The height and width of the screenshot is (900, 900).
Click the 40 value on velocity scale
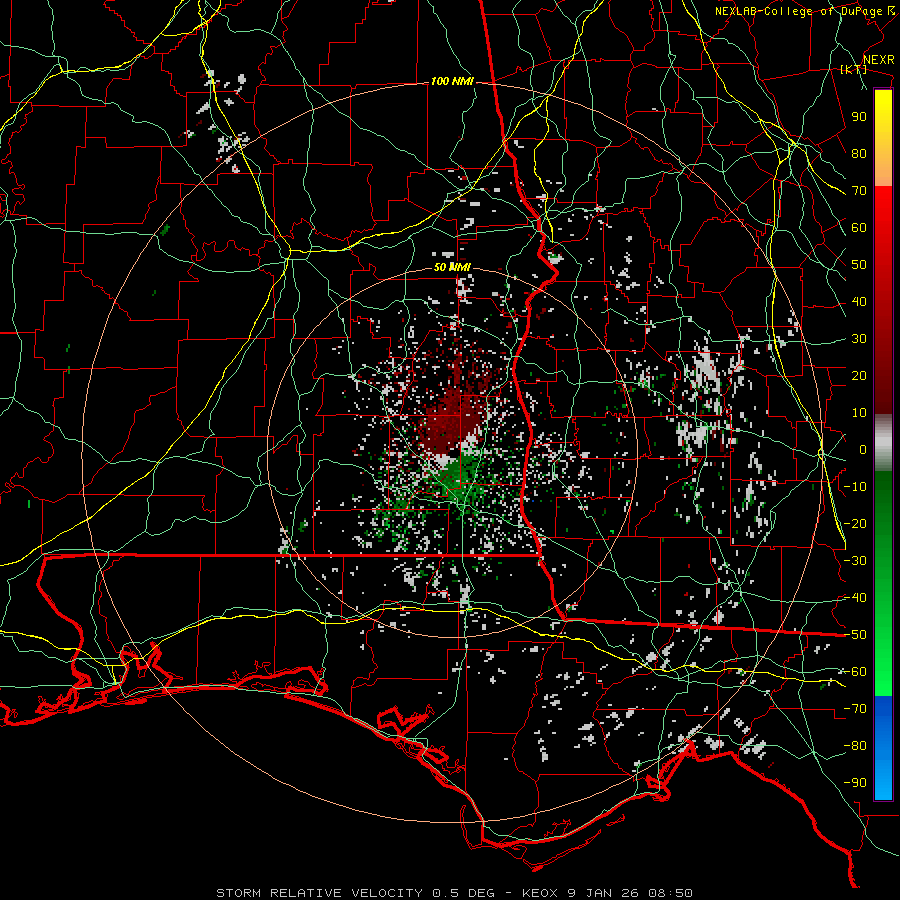(x=859, y=301)
